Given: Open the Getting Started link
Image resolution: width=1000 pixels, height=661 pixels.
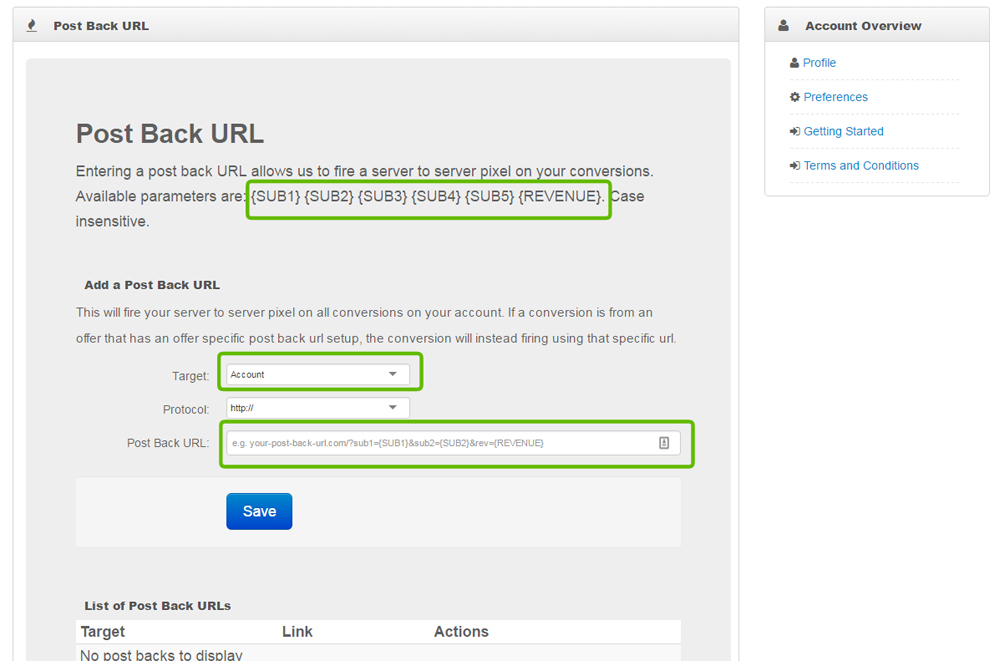Looking at the screenshot, I should [x=844, y=132].
